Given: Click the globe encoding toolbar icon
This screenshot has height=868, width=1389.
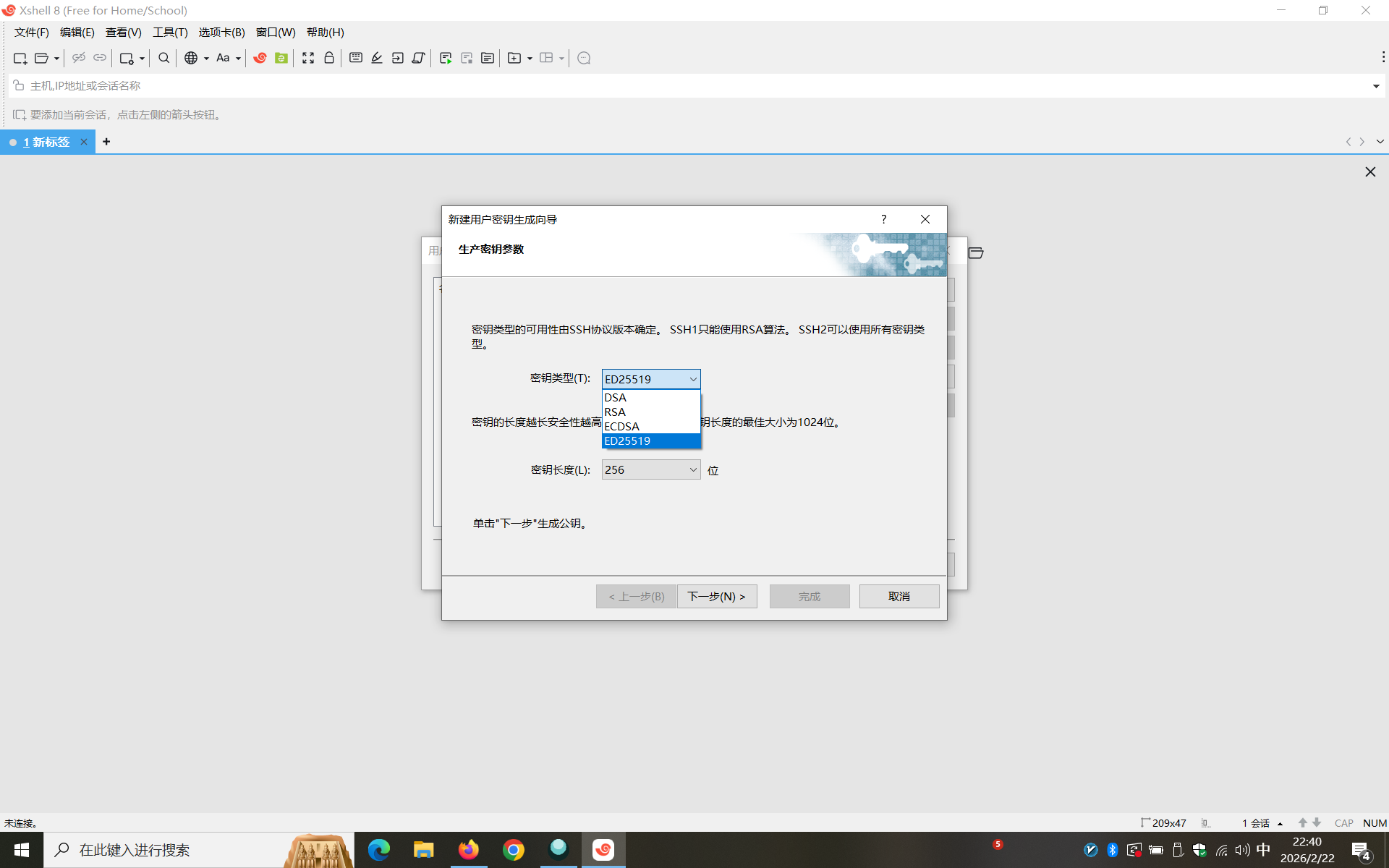Looking at the screenshot, I should pyautogui.click(x=191, y=58).
